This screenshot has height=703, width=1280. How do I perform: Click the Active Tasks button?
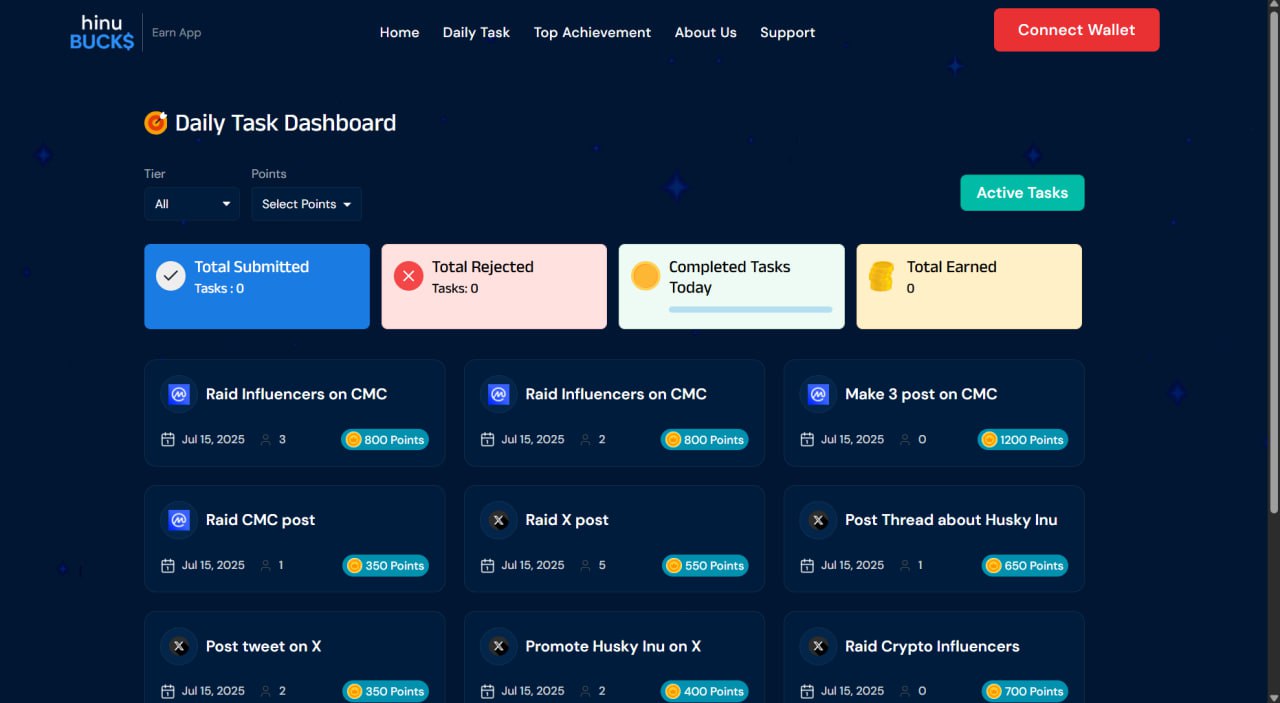point(1022,193)
